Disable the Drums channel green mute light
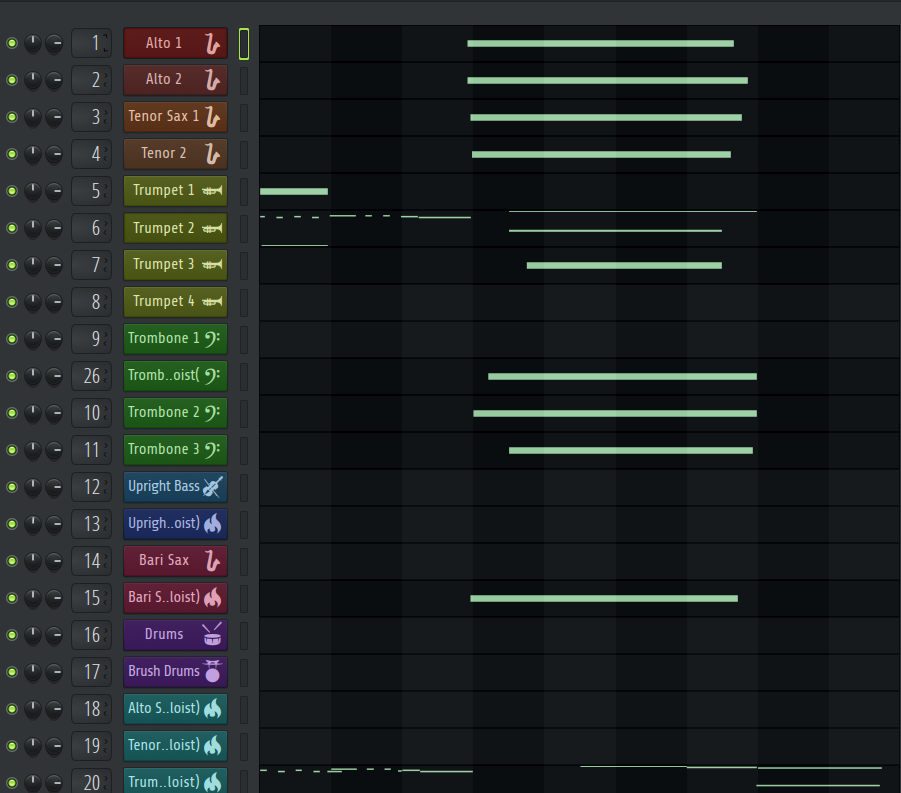The height and width of the screenshot is (793, 901). tap(11, 635)
